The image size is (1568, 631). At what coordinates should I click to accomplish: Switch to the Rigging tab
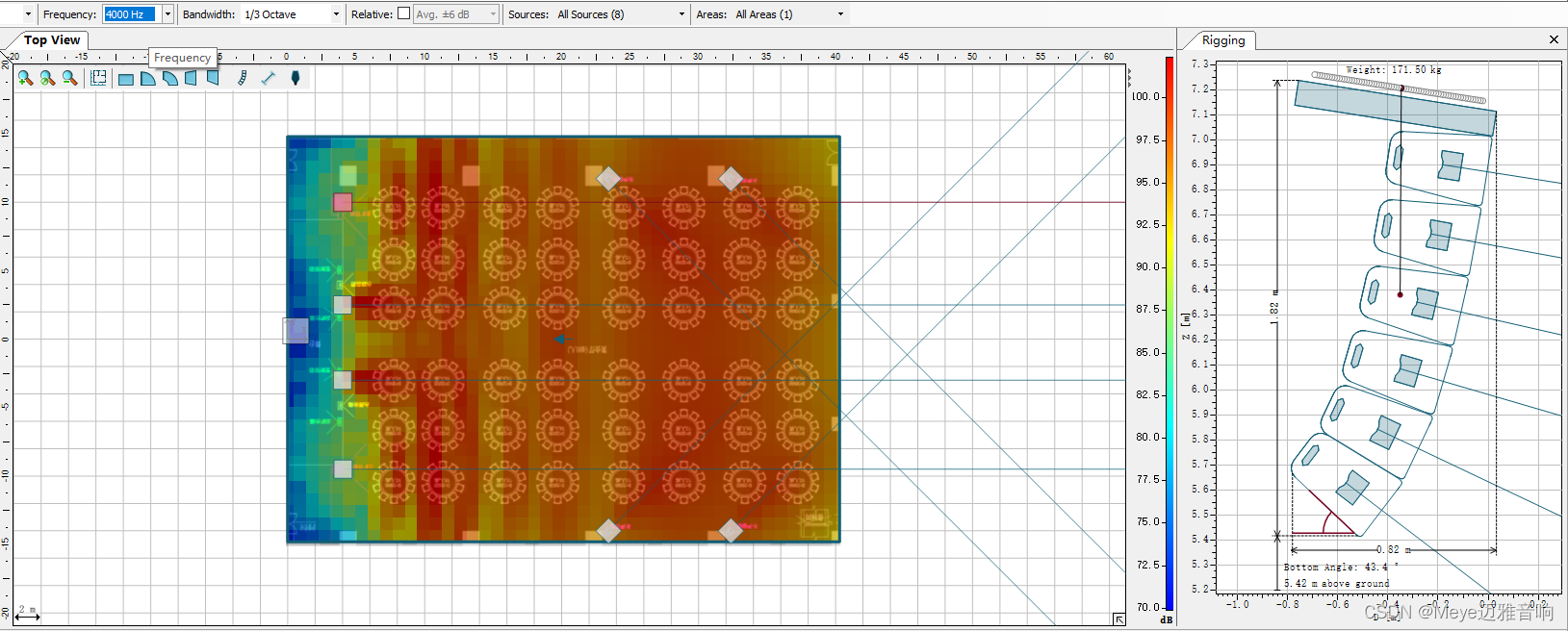pyautogui.click(x=1222, y=40)
